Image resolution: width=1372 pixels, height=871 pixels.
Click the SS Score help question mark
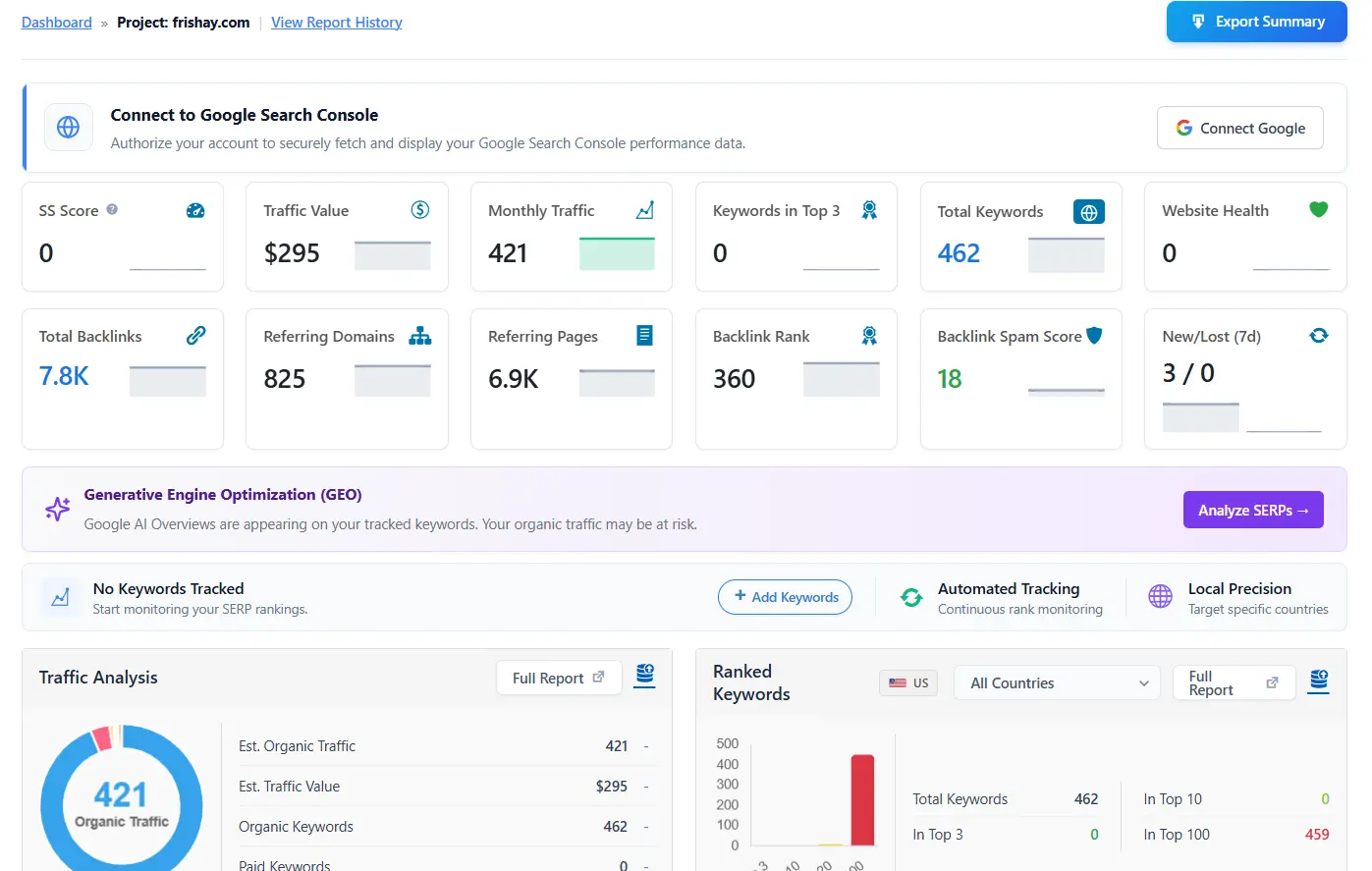(x=112, y=210)
